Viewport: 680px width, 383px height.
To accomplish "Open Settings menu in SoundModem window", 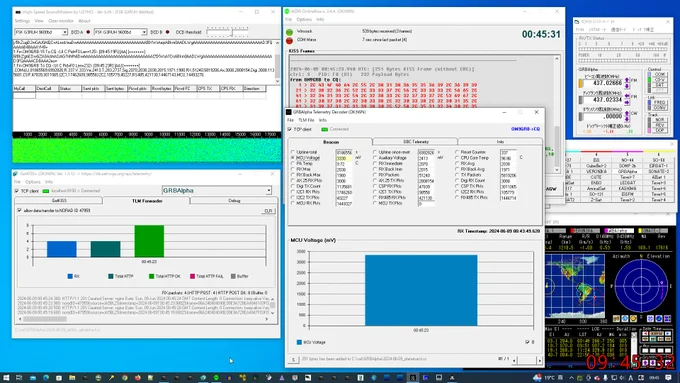I will tap(22, 21).
